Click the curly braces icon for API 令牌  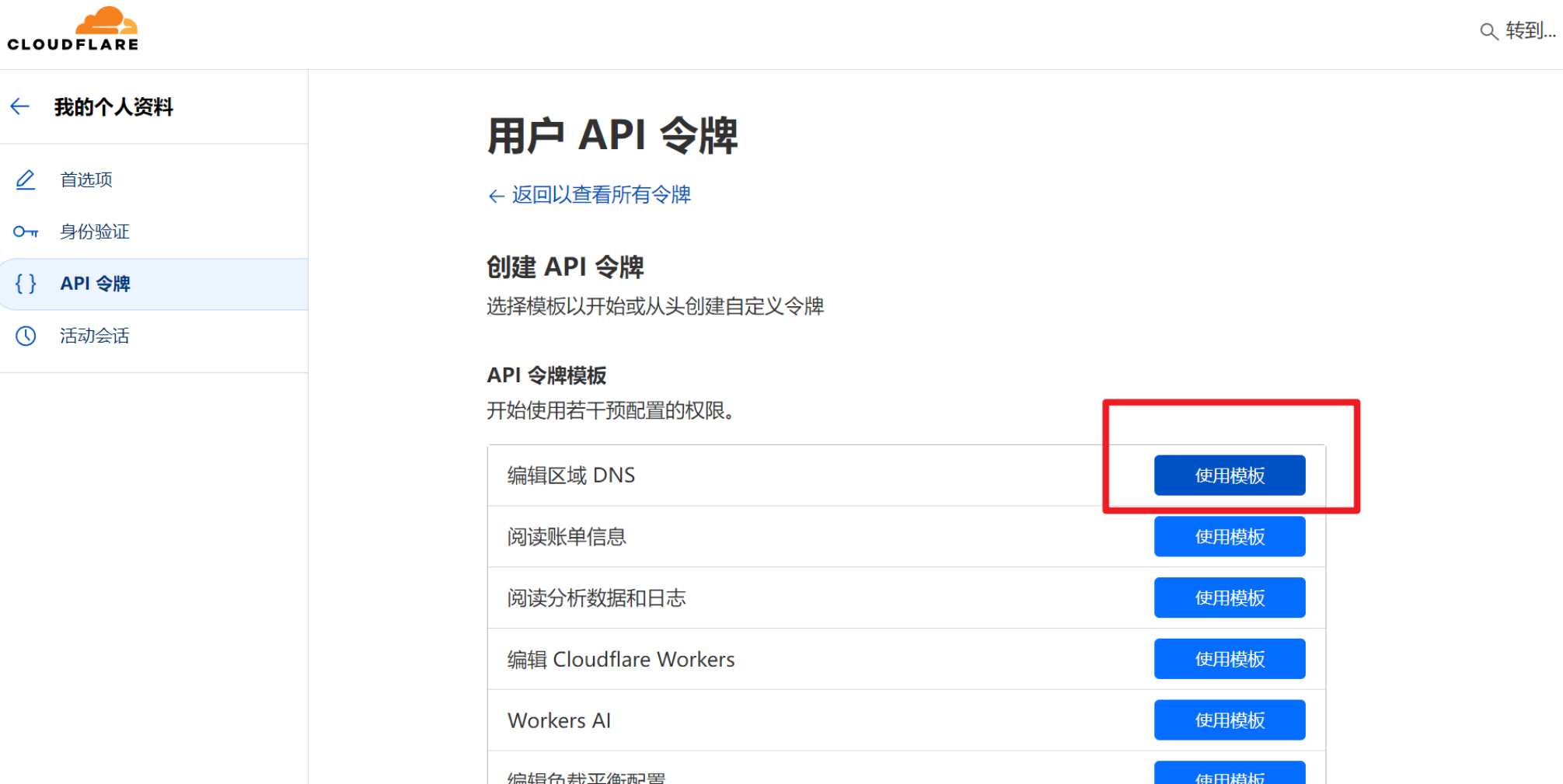[26, 284]
